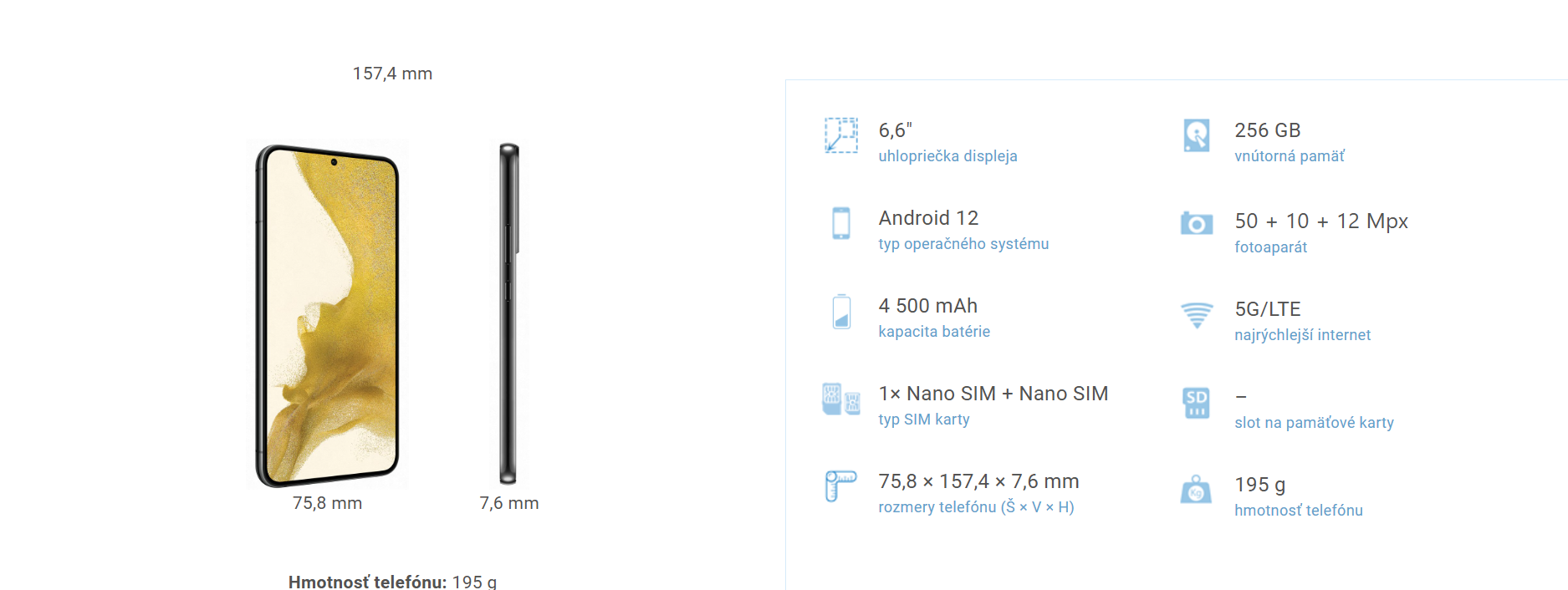The width and height of the screenshot is (1568, 590).
Task: Click the side profile phone image
Action: 508,314
